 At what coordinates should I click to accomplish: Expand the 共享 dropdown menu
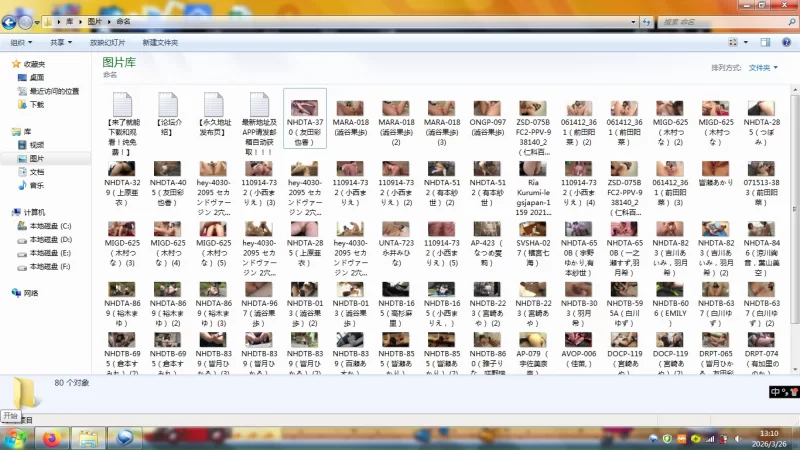62,43
